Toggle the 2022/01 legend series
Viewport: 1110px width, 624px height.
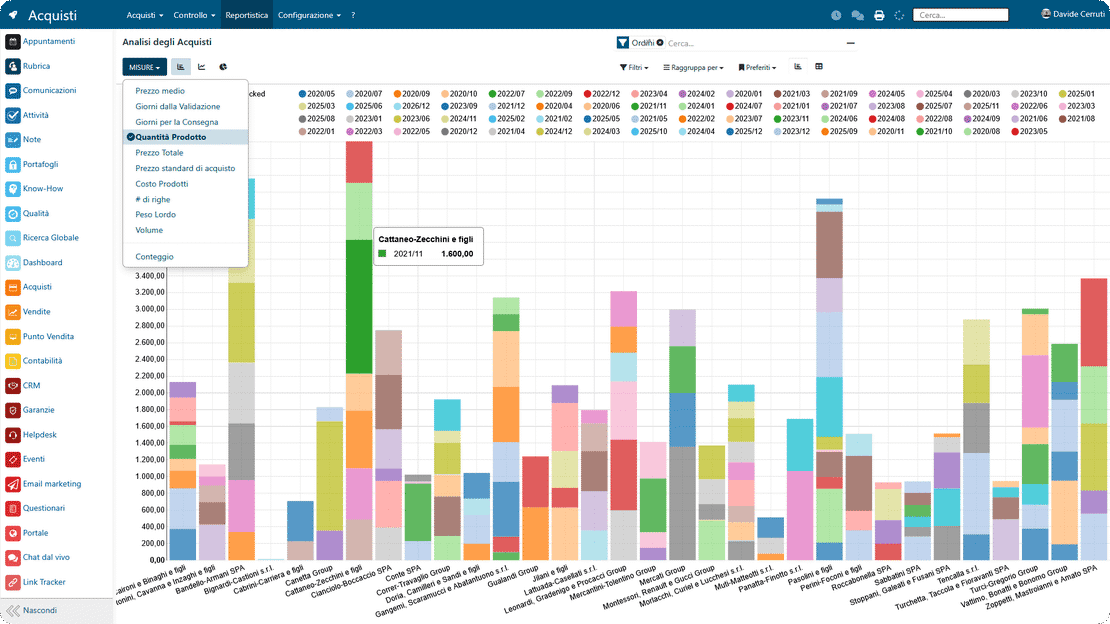316,131
